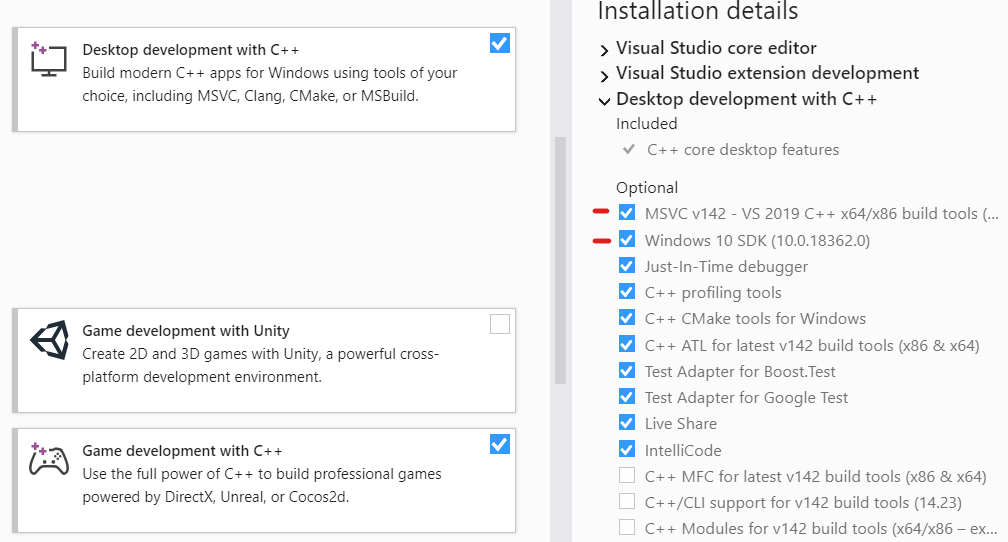Expand Visual Studio extension development section
Viewport: 1008px width, 542px height.
pos(604,75)
